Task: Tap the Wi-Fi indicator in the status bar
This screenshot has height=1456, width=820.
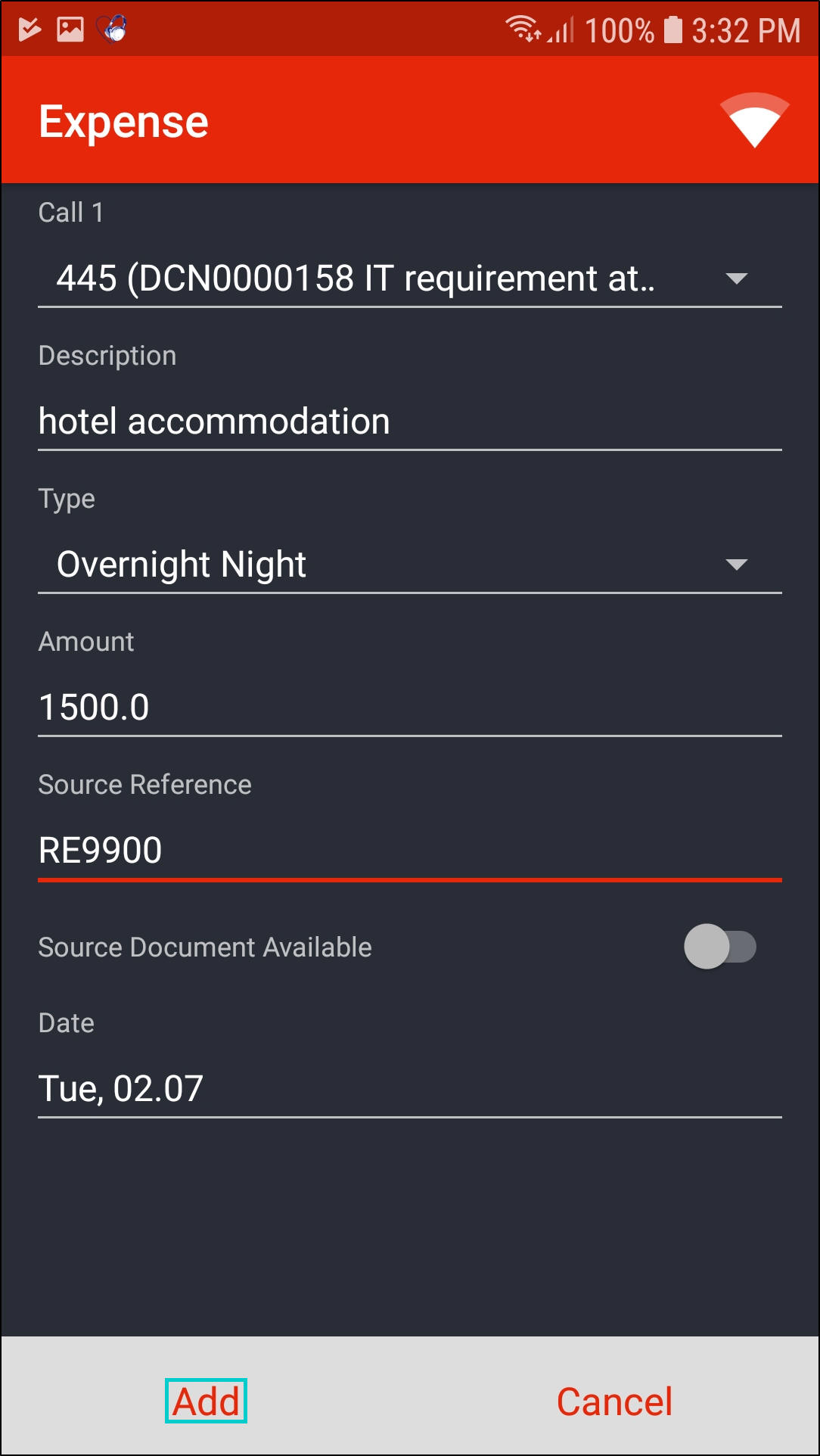Action: point(523,30)
